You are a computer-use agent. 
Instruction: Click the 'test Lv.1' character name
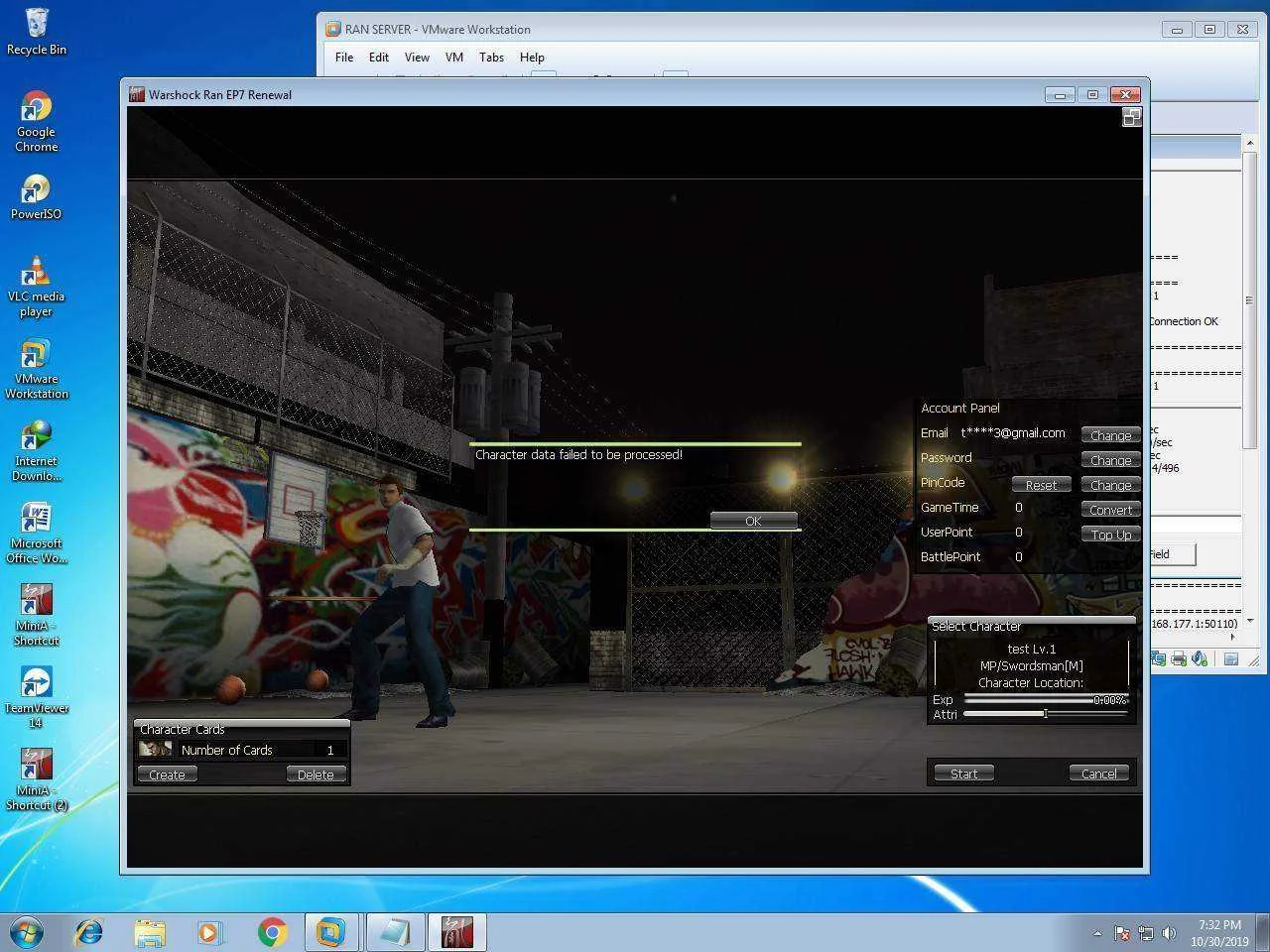[1031, 649]
